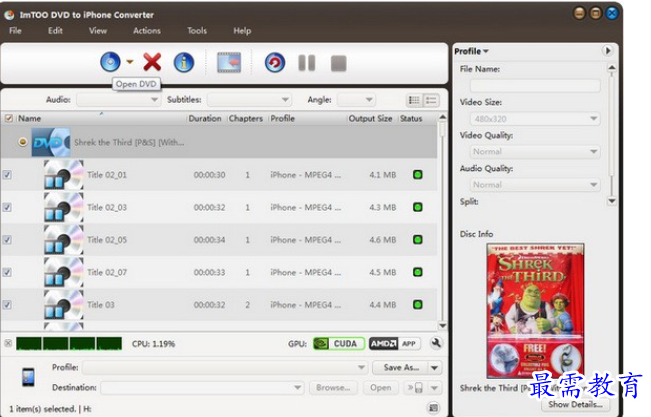Viewport: 651px width, 417px height.
Task: Click green status icon for Title 03
Action: pos(418,304)
